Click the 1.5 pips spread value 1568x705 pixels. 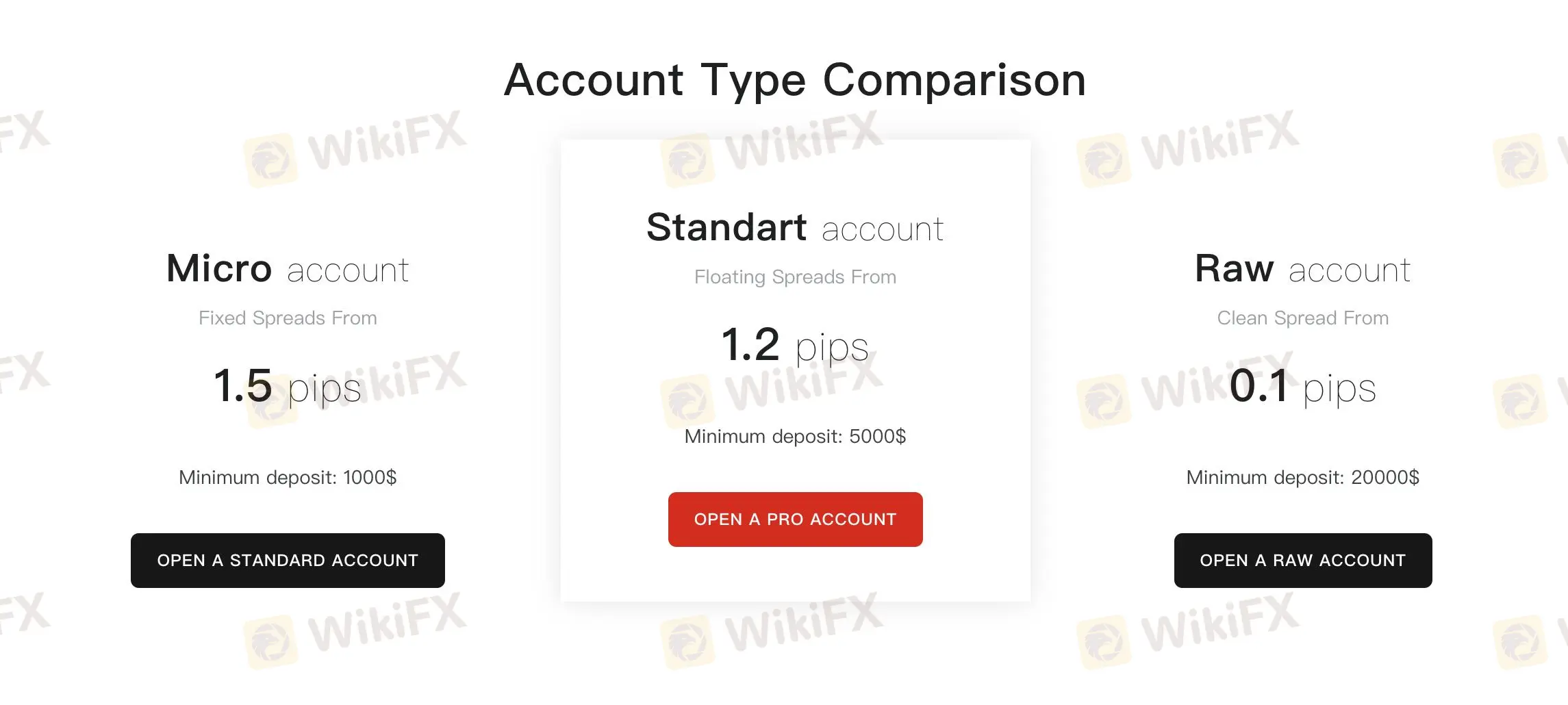(x=288, y=387)
